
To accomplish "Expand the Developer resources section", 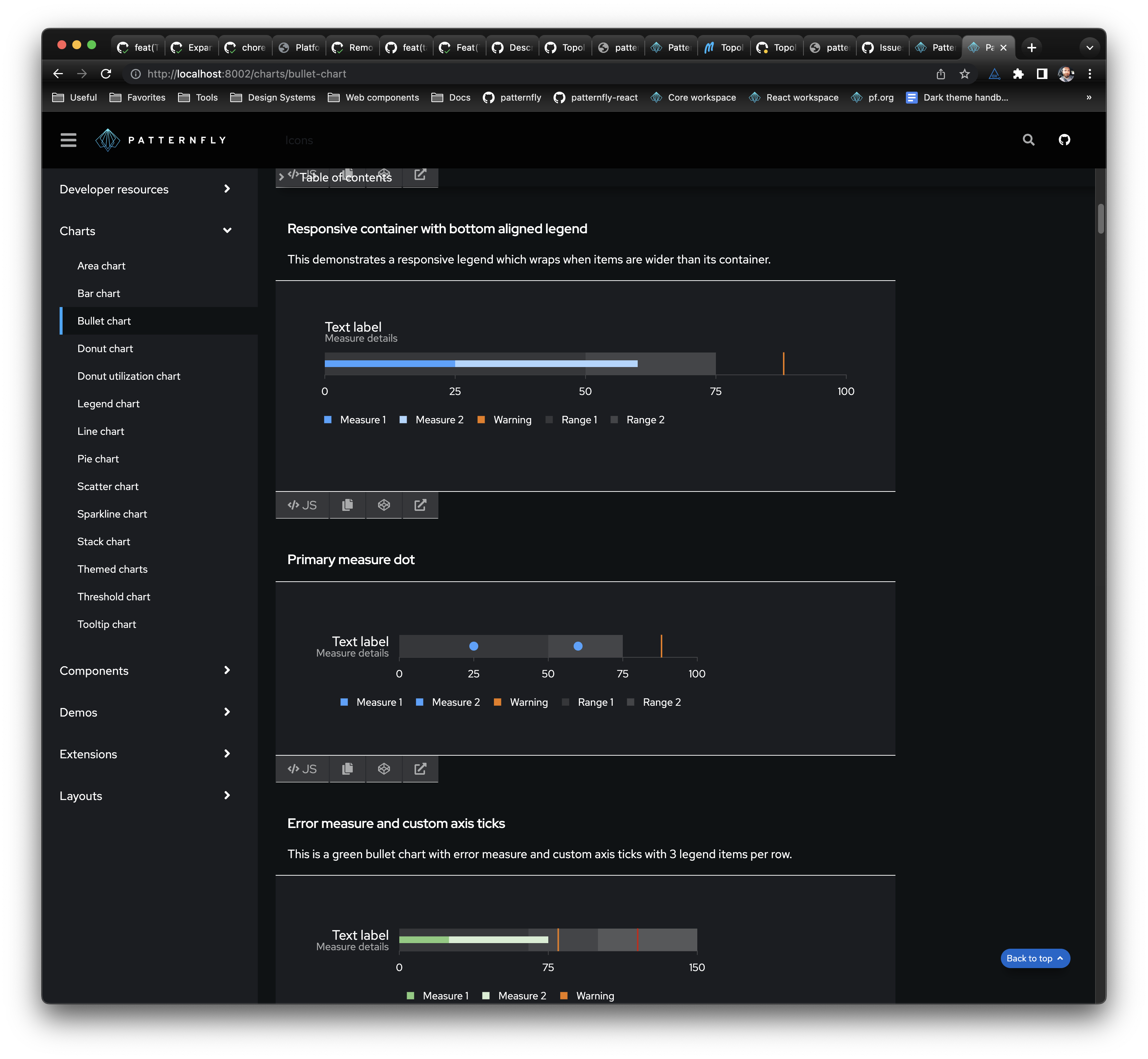I will (227, 189).
